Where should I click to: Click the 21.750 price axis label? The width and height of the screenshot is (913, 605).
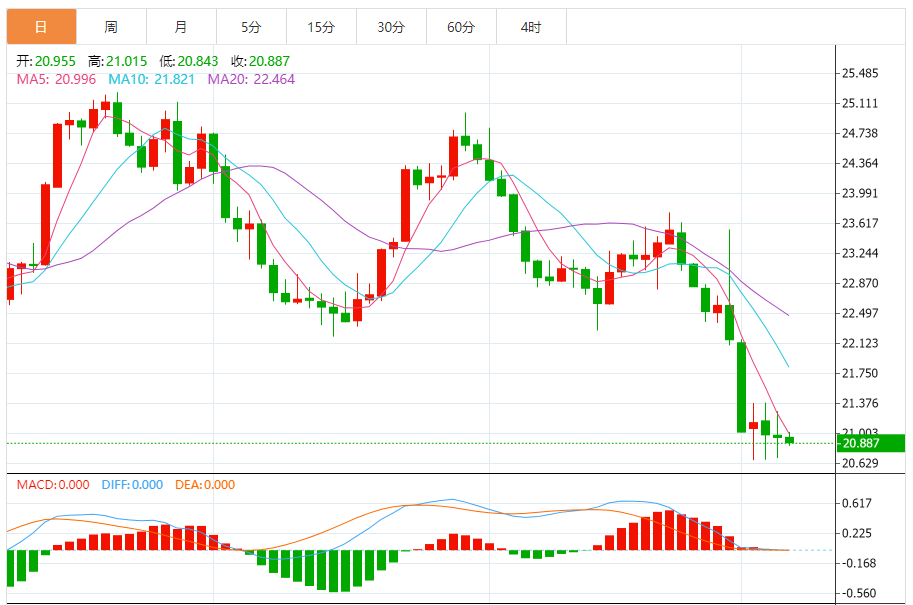(860, 373)
